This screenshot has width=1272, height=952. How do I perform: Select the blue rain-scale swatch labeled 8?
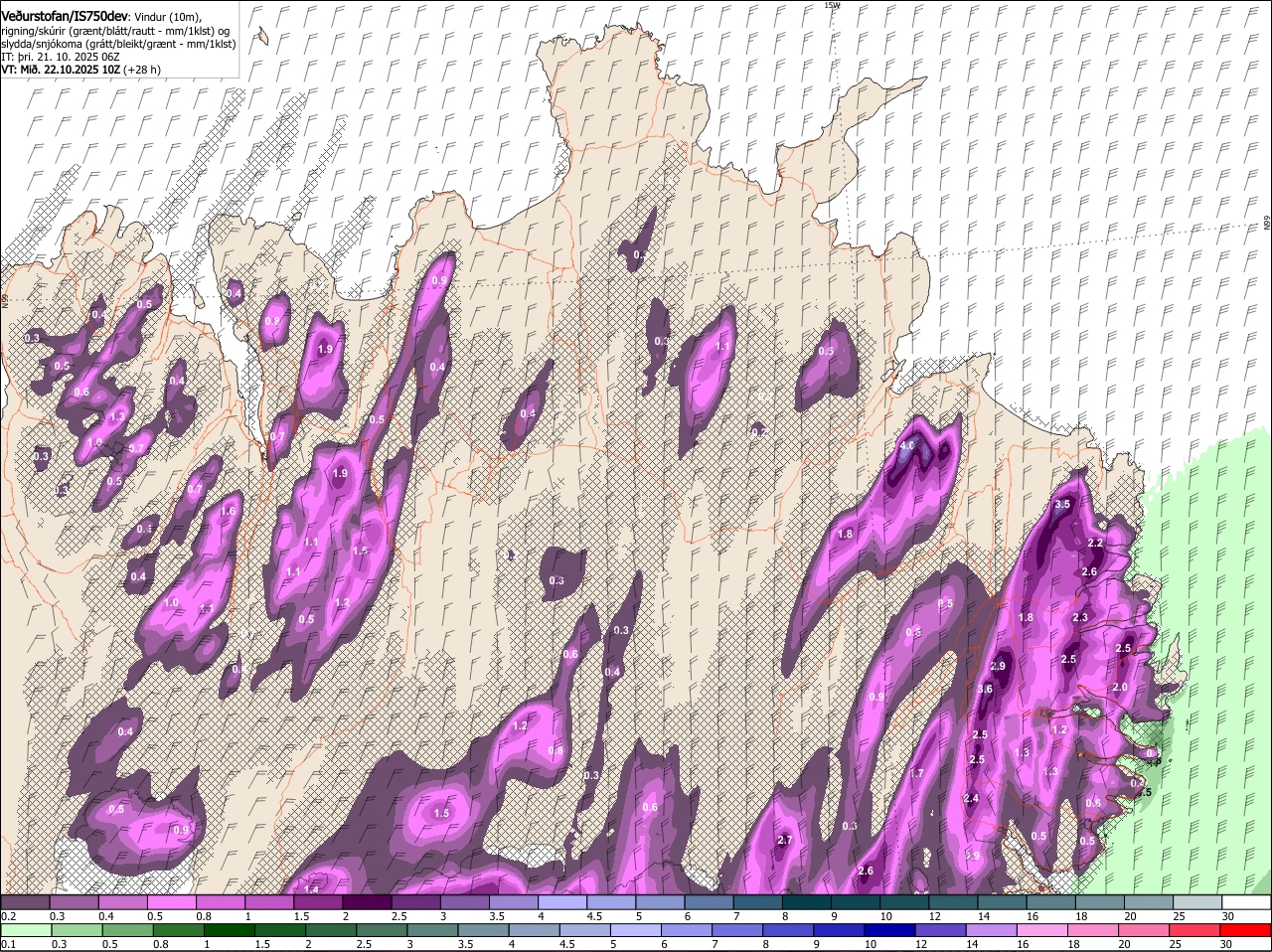789,931
